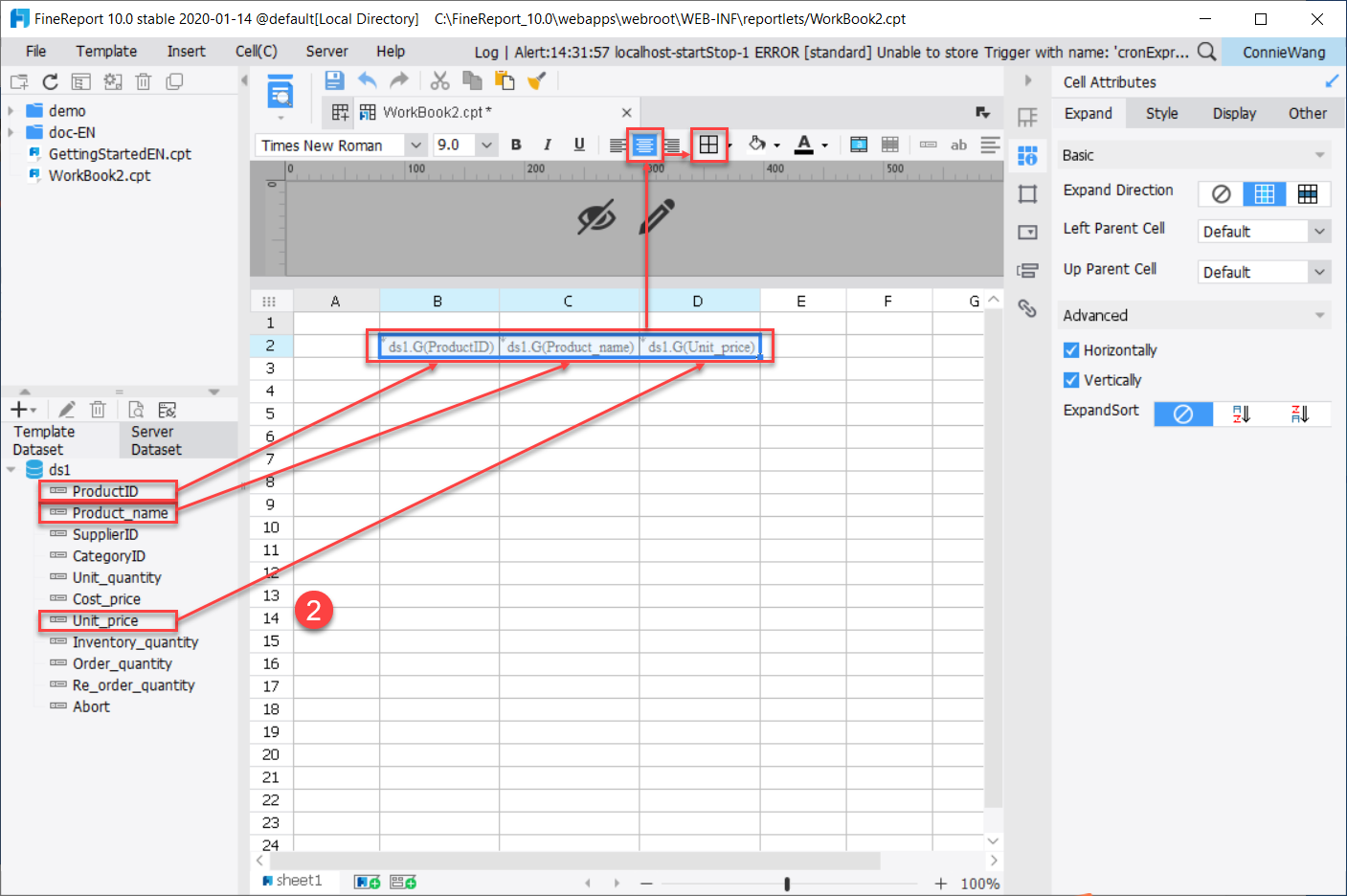Select the horizontal expand direction option
1347x896 pixels.
pos(1308,193)
